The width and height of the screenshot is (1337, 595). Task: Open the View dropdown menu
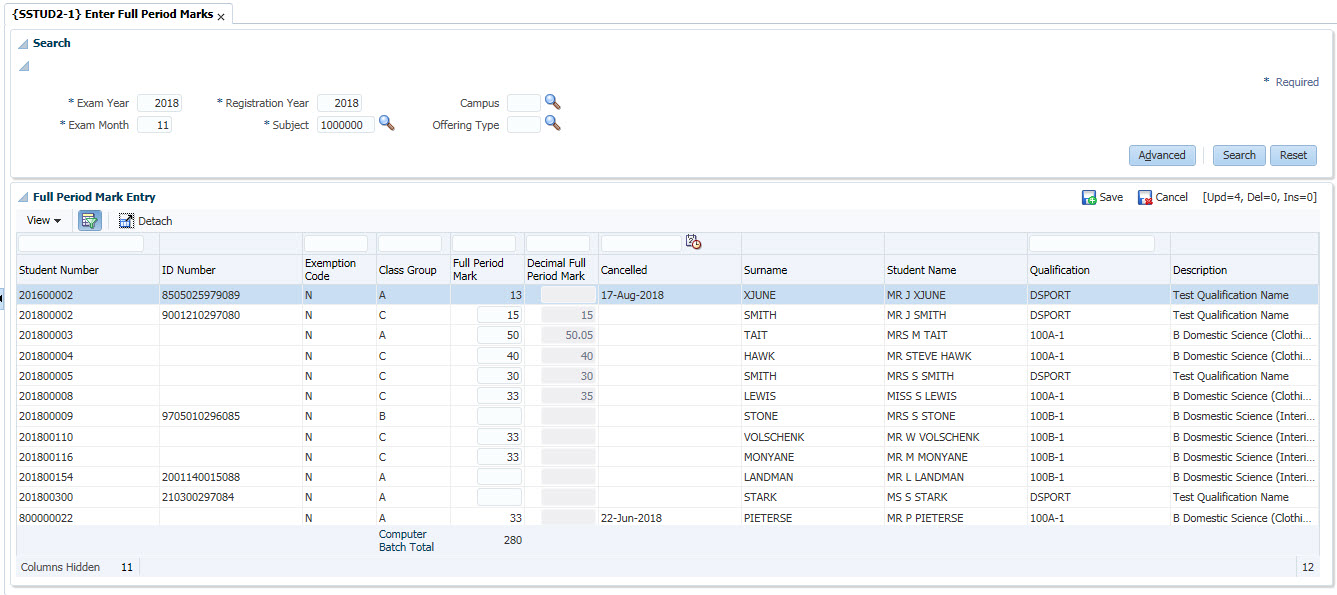tap(44, 221)
